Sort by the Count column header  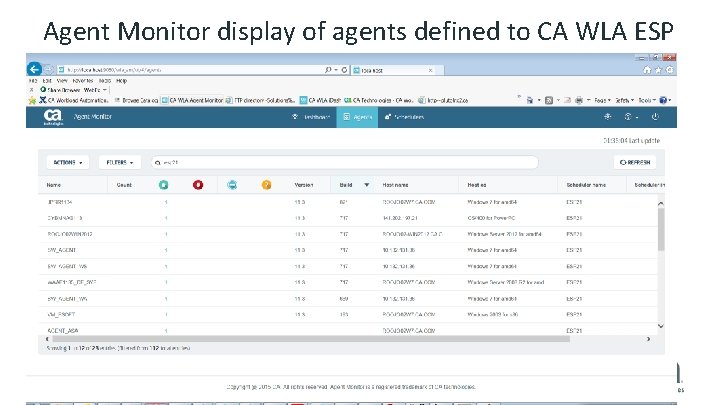(x=124, y=185)
